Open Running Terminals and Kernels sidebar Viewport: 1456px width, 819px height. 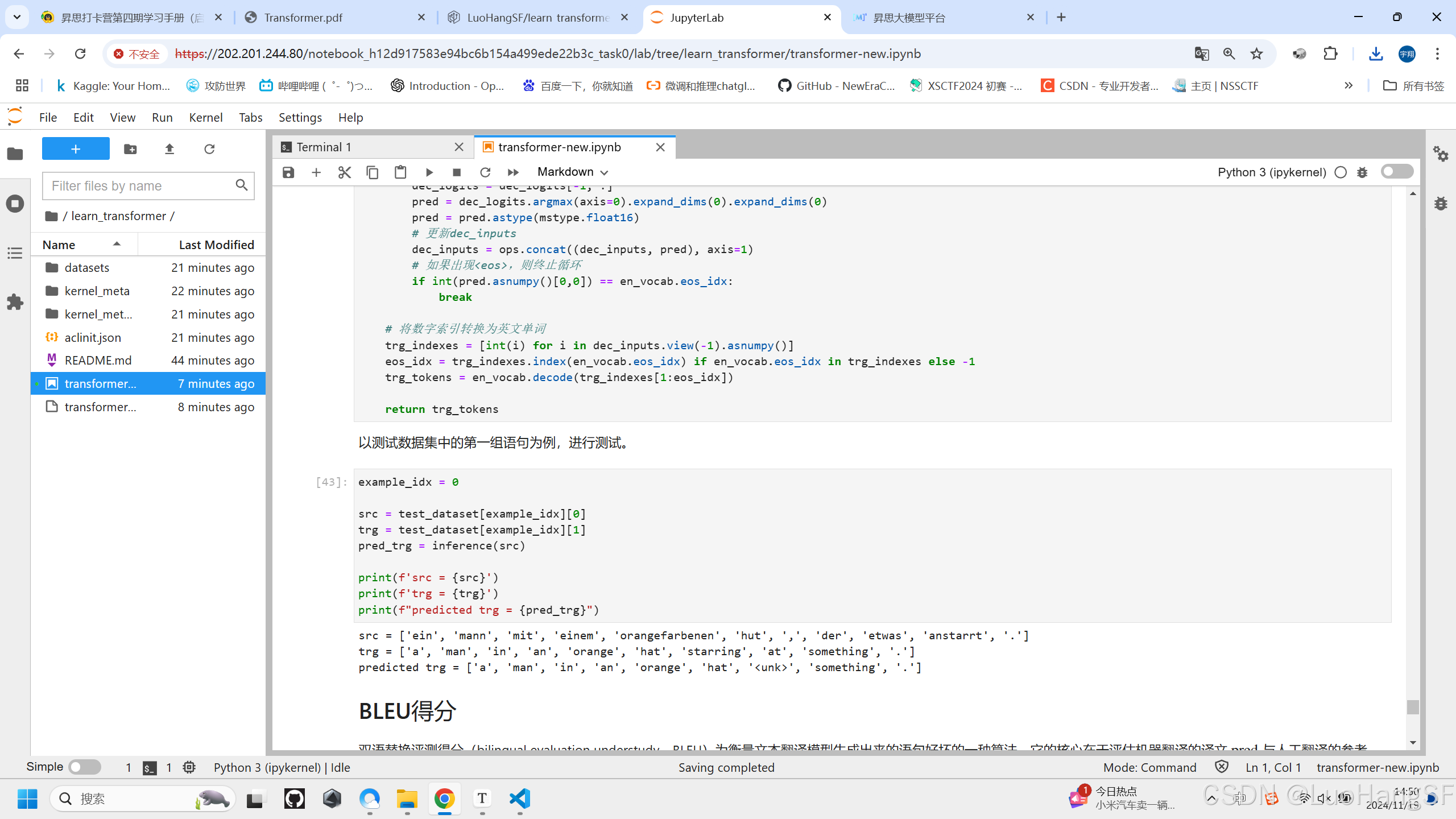(15, 204)
